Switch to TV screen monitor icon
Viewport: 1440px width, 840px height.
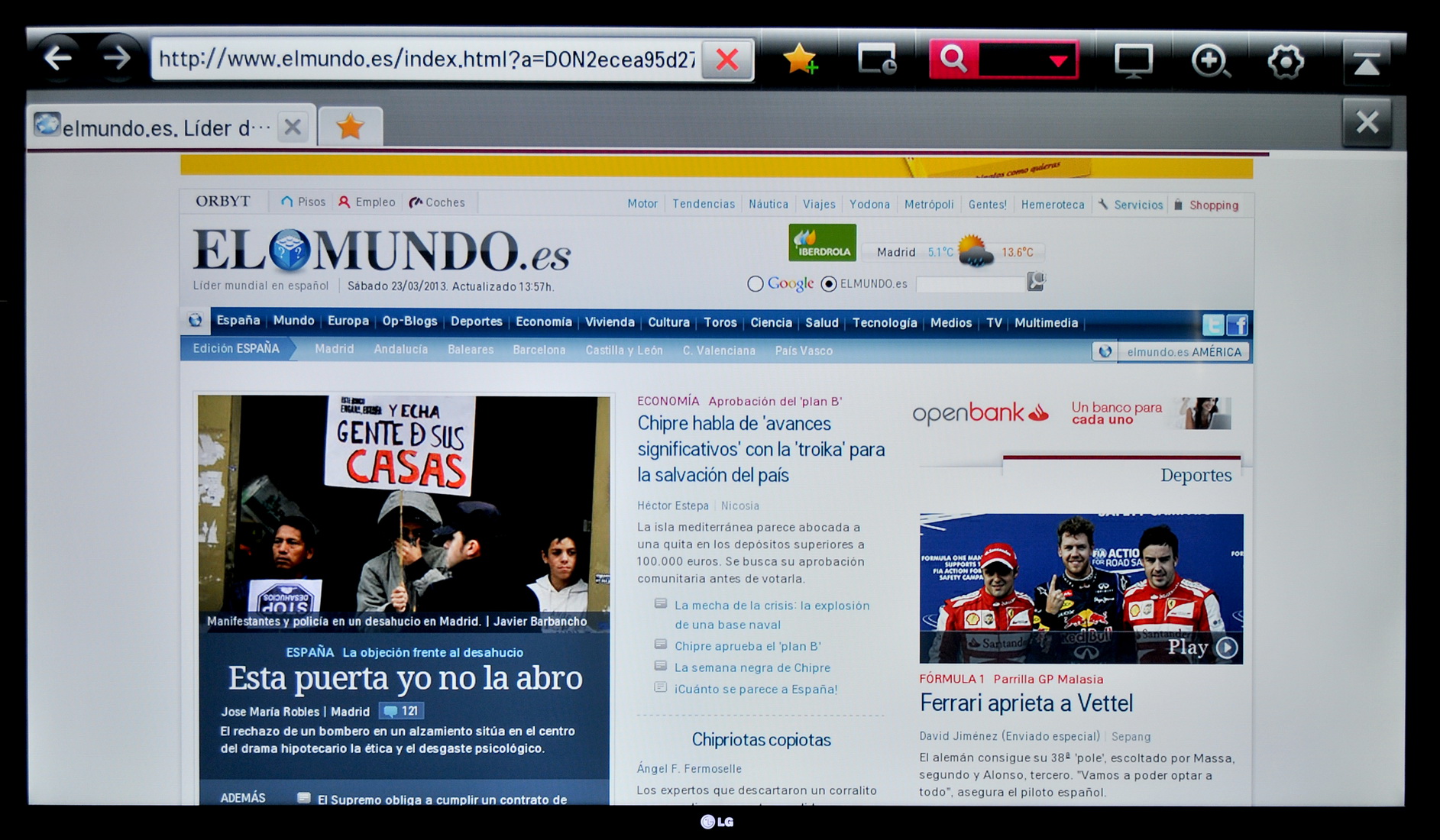(1133, 61)
